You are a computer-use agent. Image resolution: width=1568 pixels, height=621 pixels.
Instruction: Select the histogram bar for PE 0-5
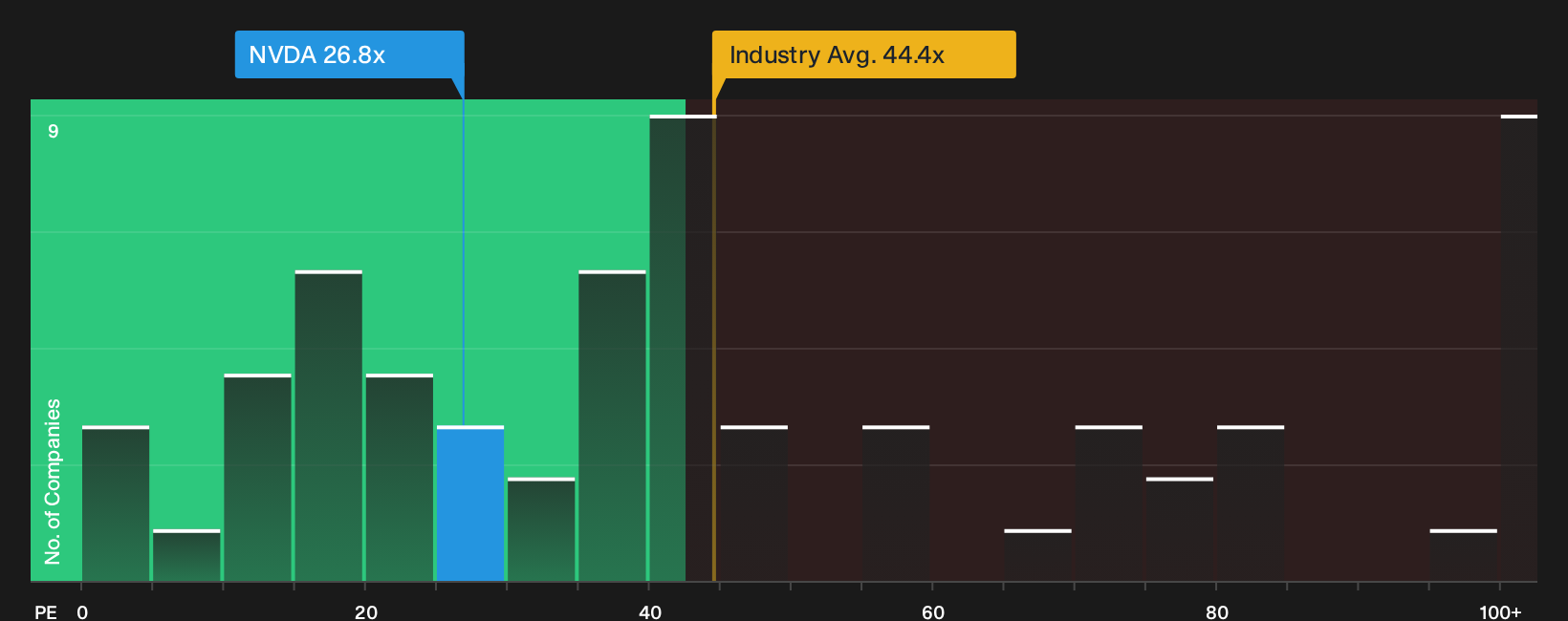116,503
